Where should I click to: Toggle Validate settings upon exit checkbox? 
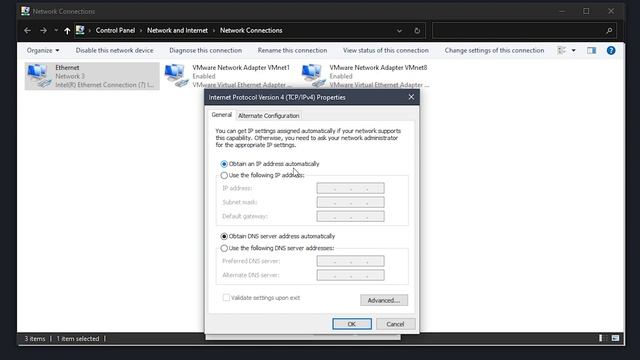(226, 298)
